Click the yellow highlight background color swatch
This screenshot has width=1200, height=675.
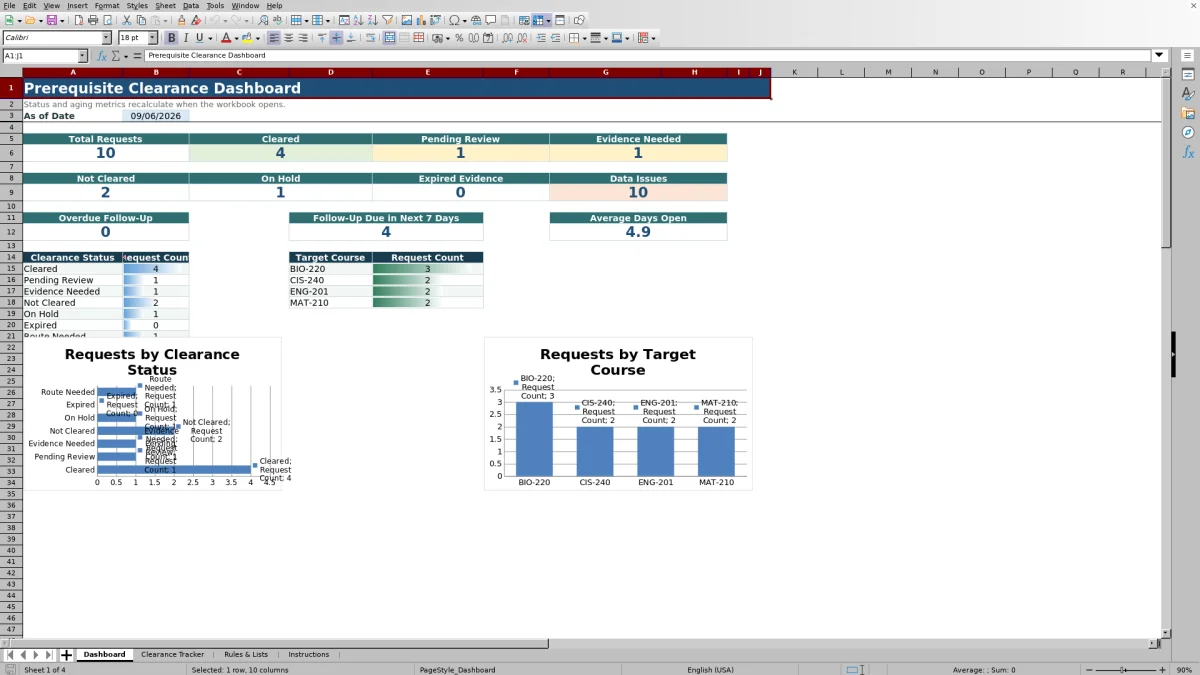point(246,38)
